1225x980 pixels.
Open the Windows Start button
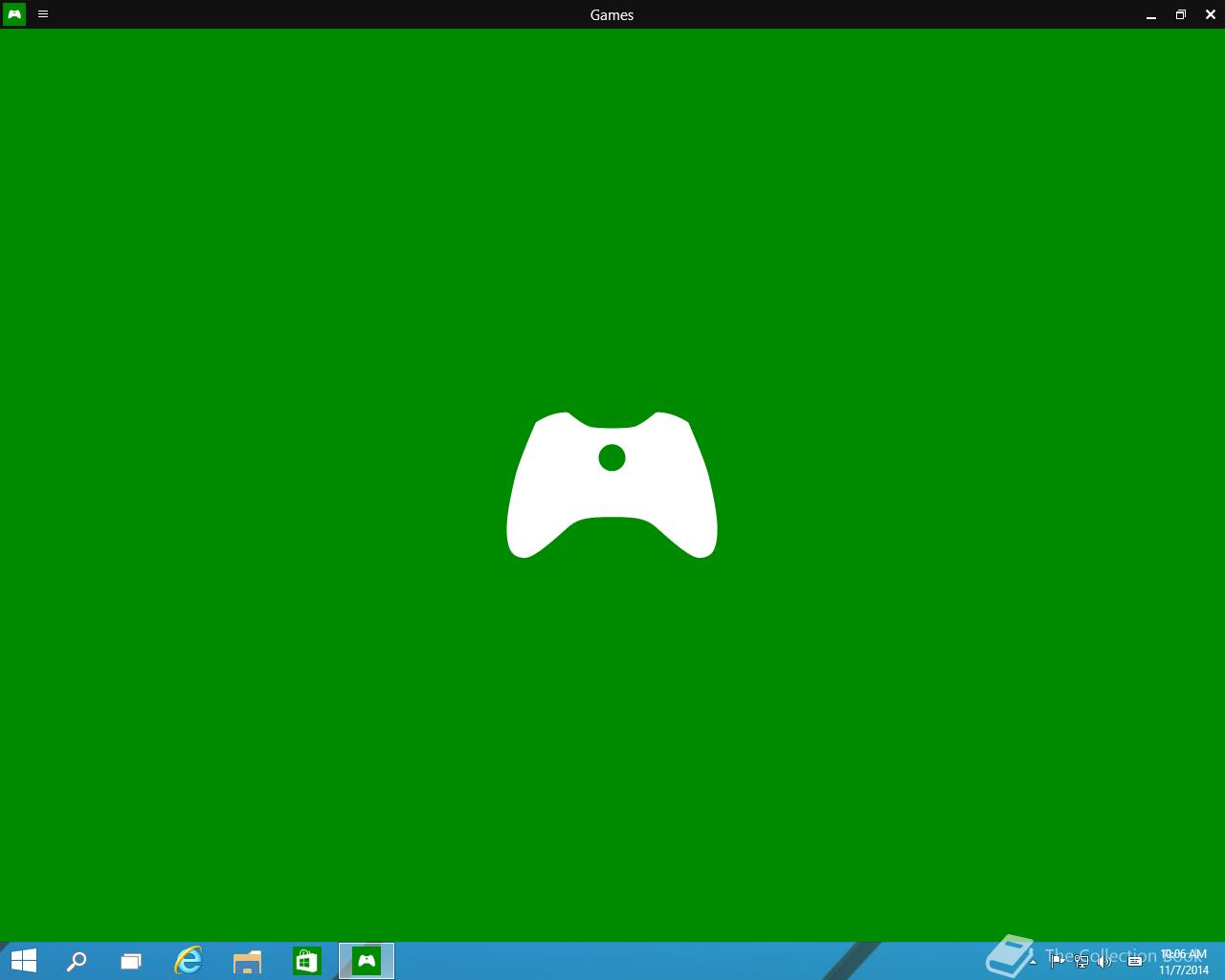click(x=23, y=961)
